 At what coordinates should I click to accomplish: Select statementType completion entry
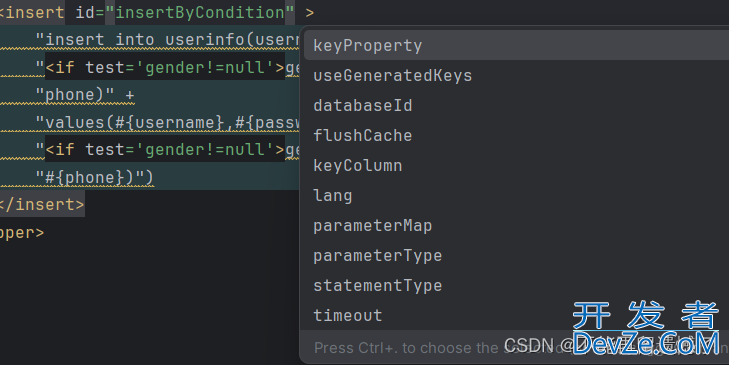pyautogui.click(x=516, y=285)
